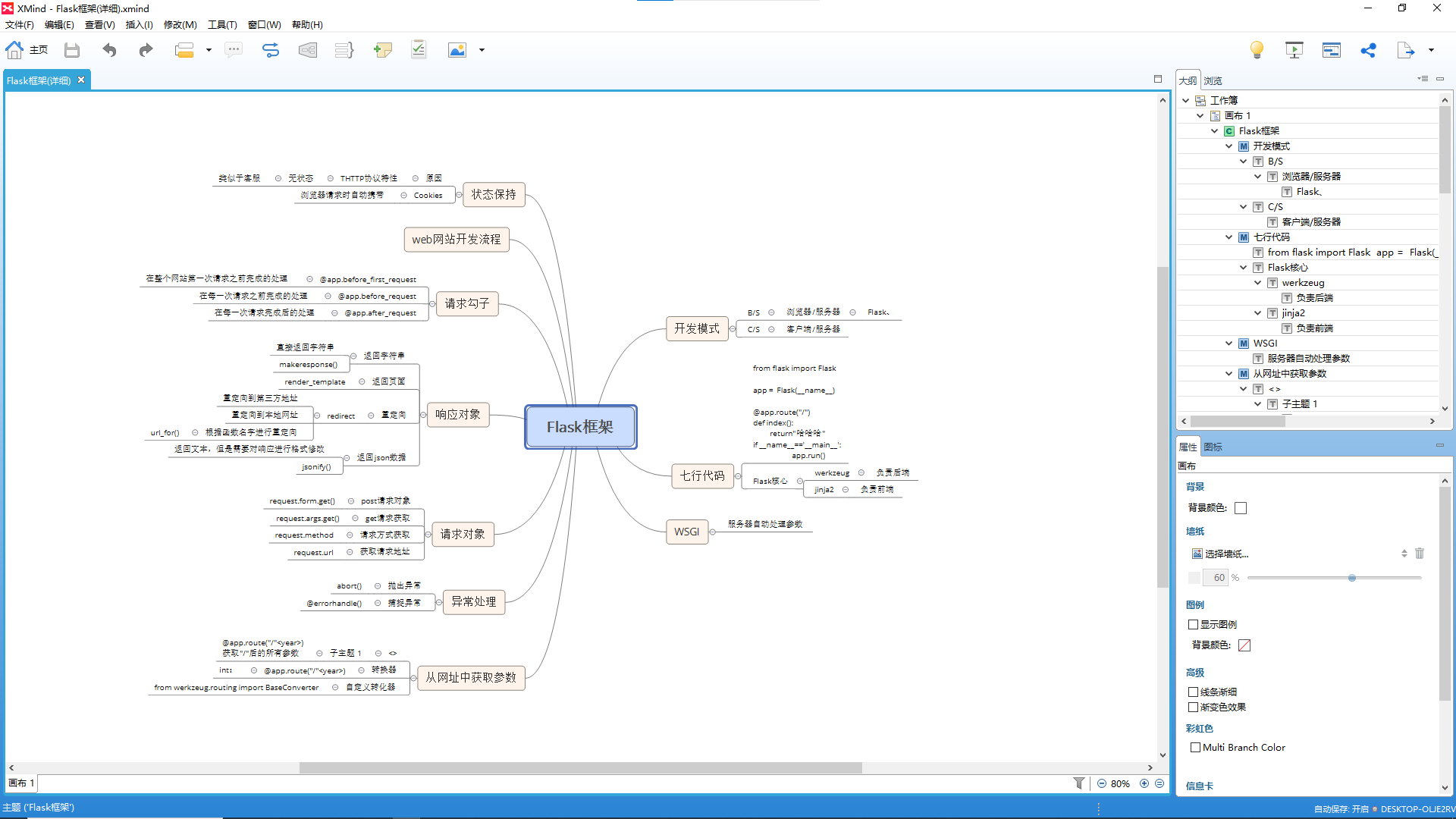Click the Share icon in toolbar
Screen dimensions: 1456x819
pos(1368,50)
